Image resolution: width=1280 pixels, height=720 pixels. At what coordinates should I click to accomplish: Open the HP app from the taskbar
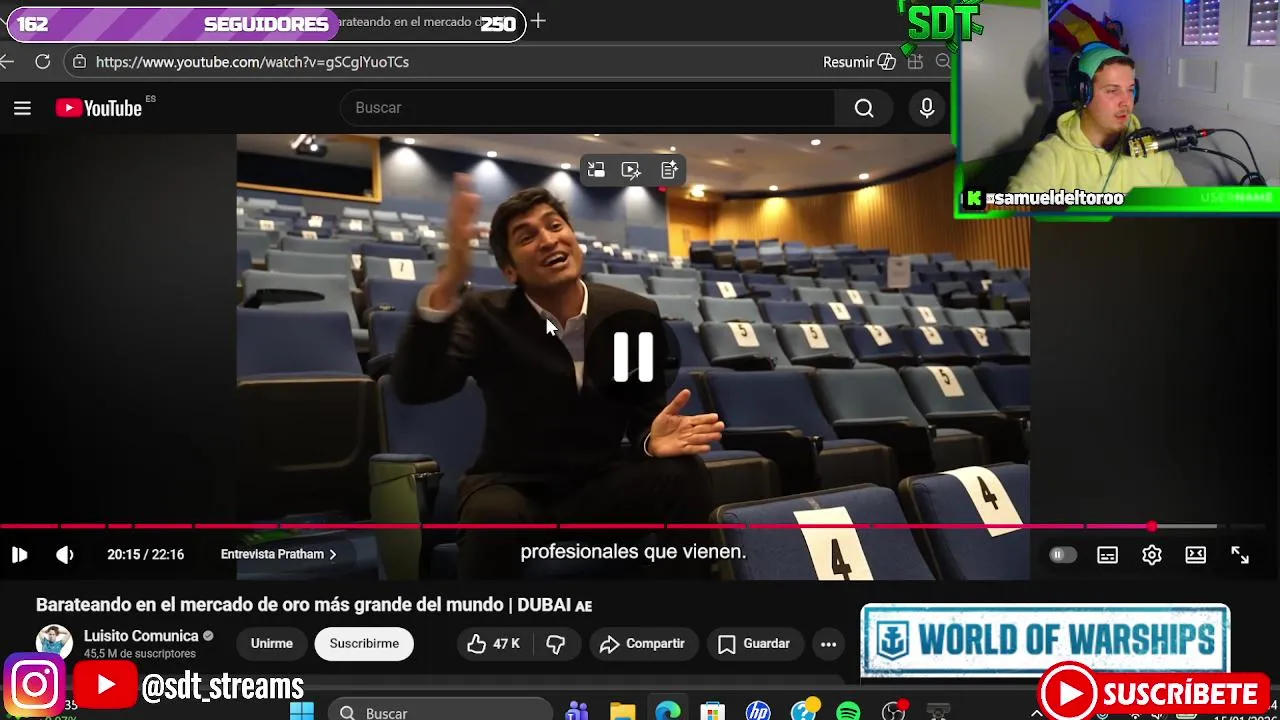(758, 712)
